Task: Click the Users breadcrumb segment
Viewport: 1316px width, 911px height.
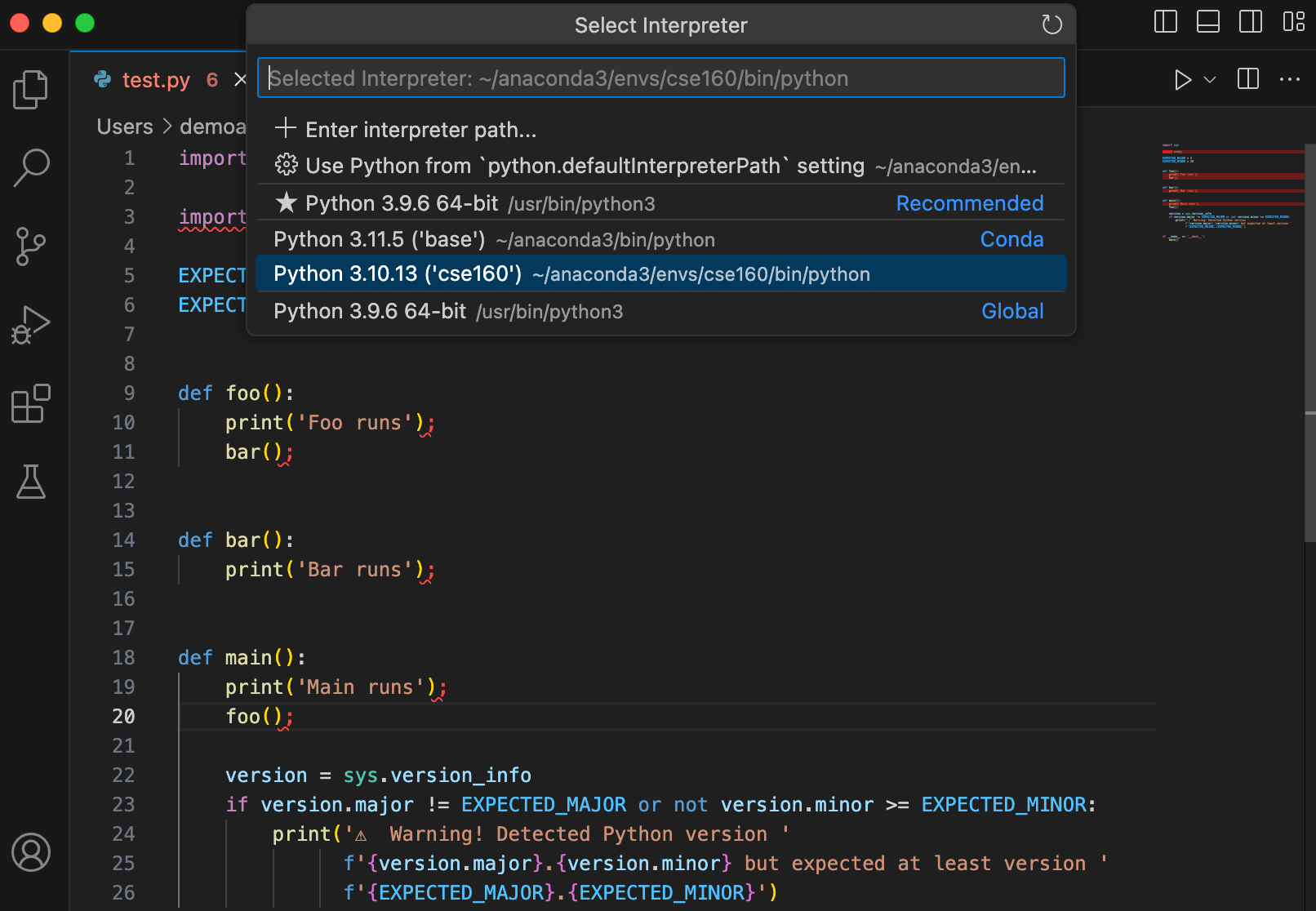Action: (125, 127)
